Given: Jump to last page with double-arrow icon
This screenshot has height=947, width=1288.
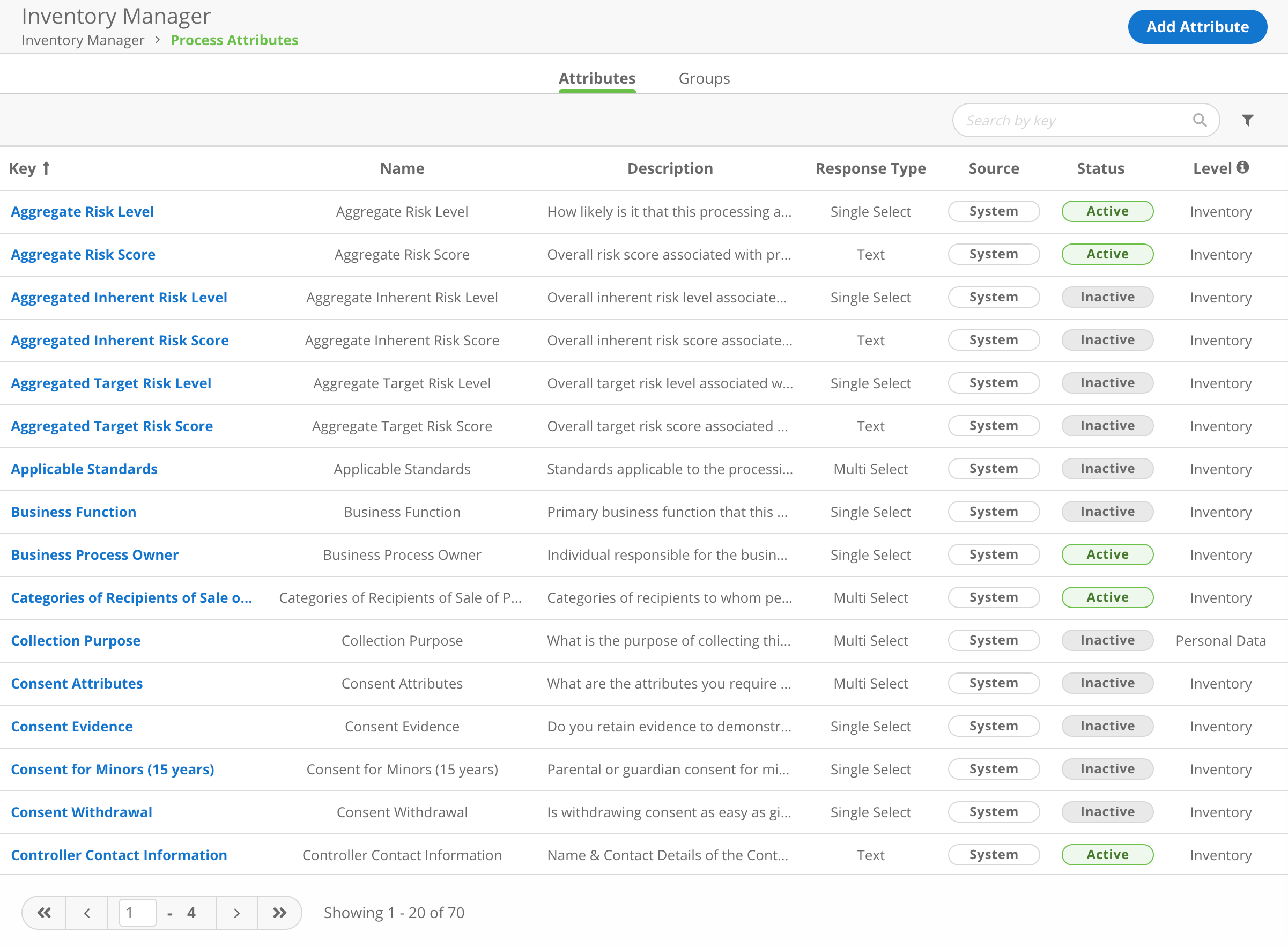Looking at the screenshot, I should (280, 912).
